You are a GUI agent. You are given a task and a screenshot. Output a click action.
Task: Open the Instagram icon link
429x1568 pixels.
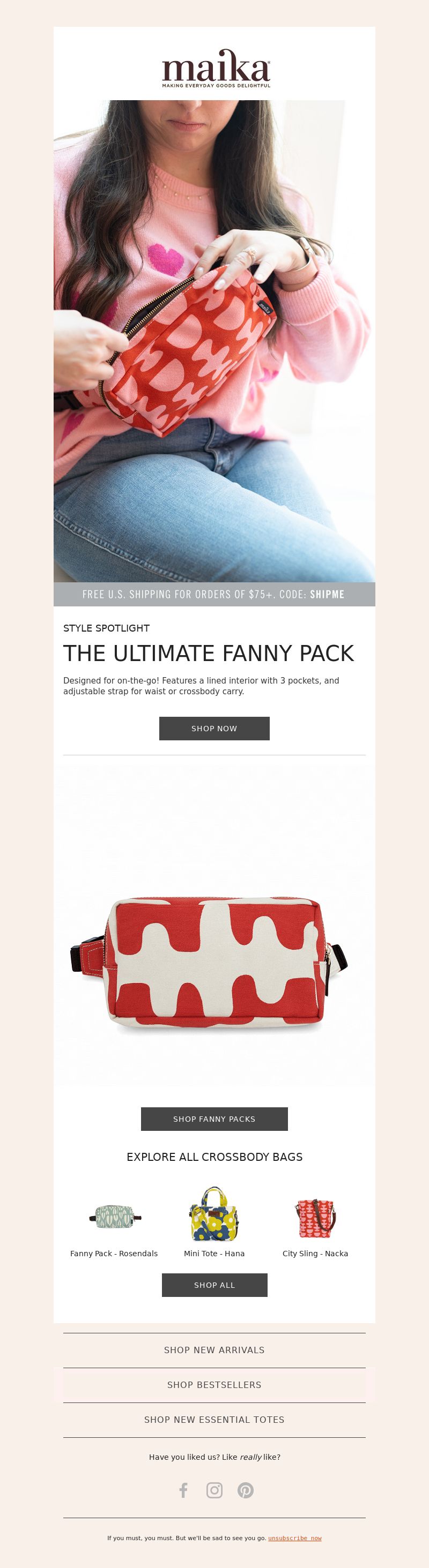(x=214, y=1490)
